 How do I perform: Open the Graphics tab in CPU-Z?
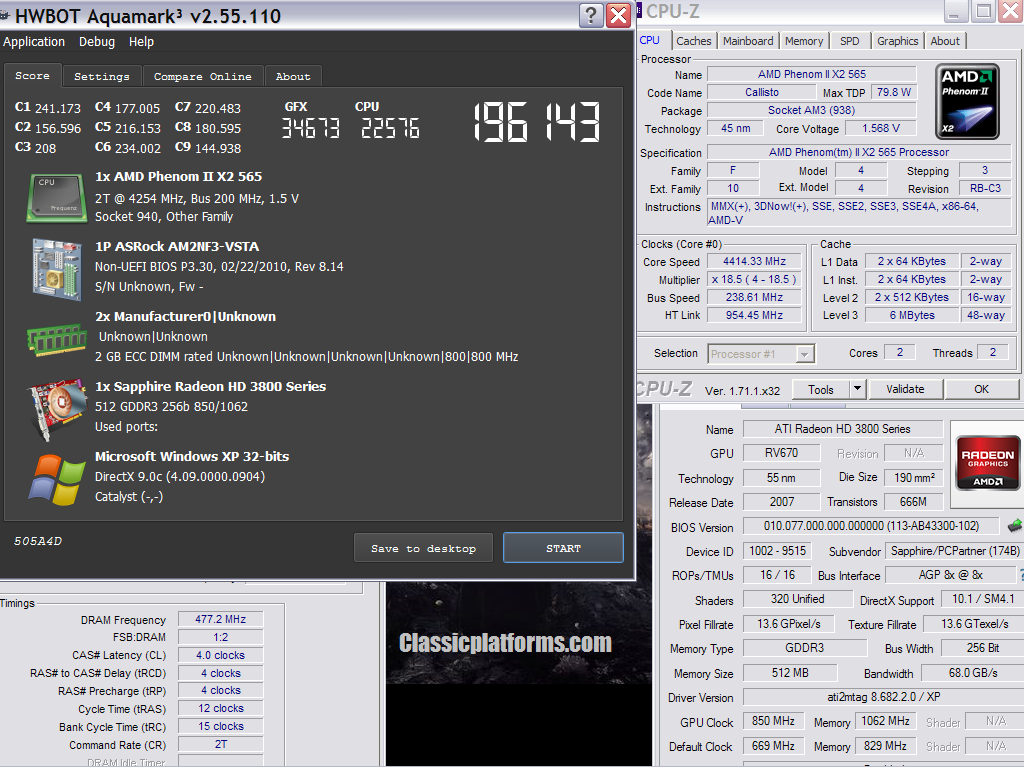coord(897,41)
